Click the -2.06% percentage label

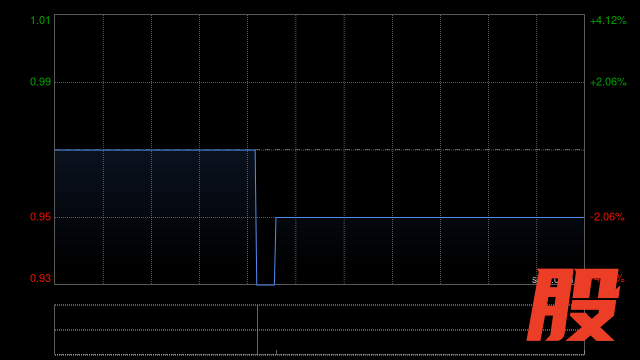(x=607, y=217)
